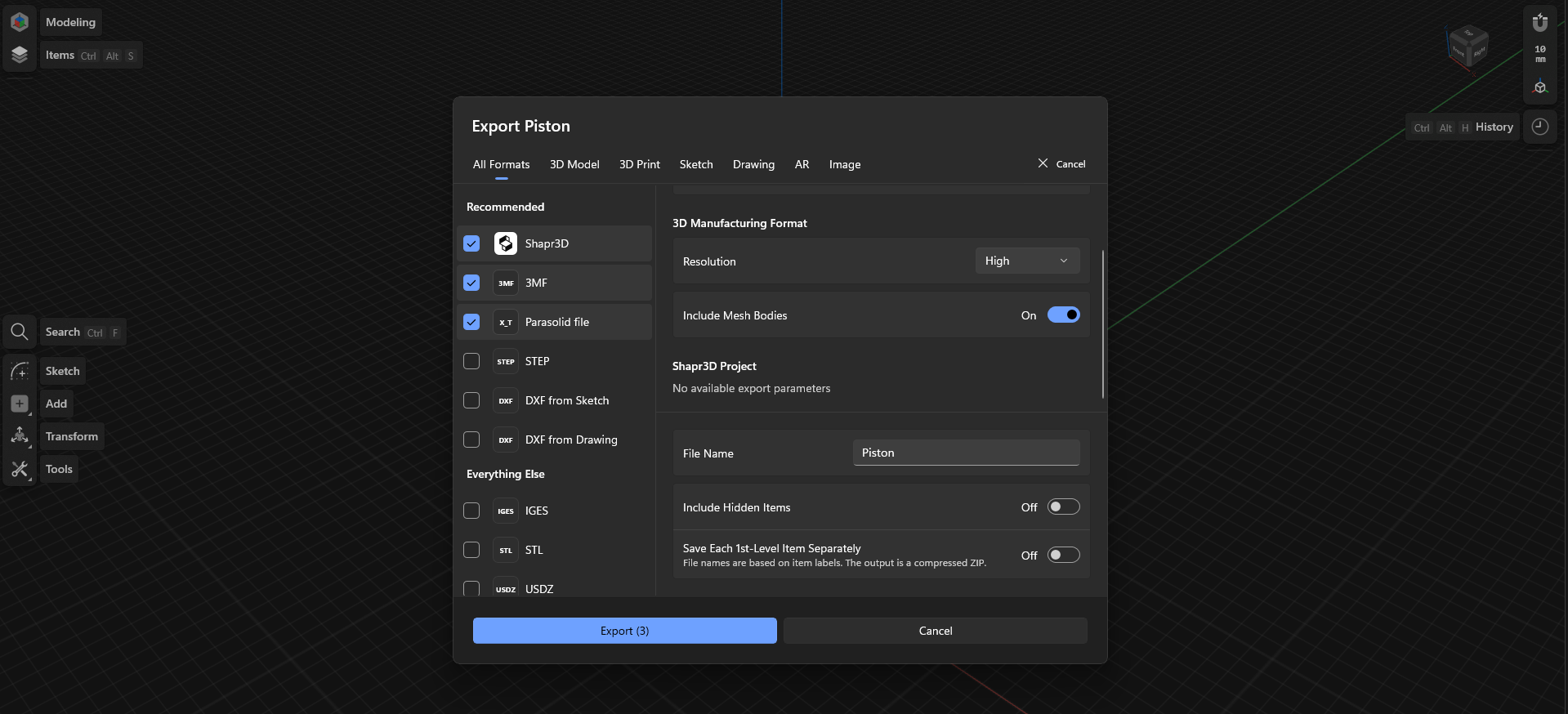This screenshot has width=1568, height=714.
Task: Click the Tools label
Action: point(59,469)
